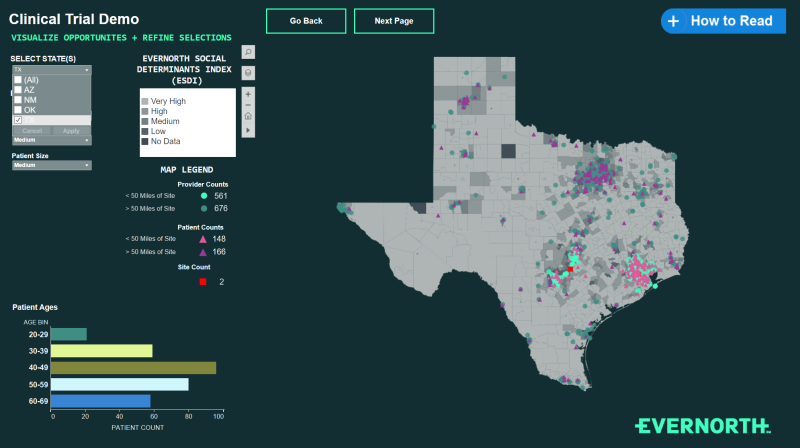
Task: Select the 60-69 age bar
Action: click(x=101, y=401)
